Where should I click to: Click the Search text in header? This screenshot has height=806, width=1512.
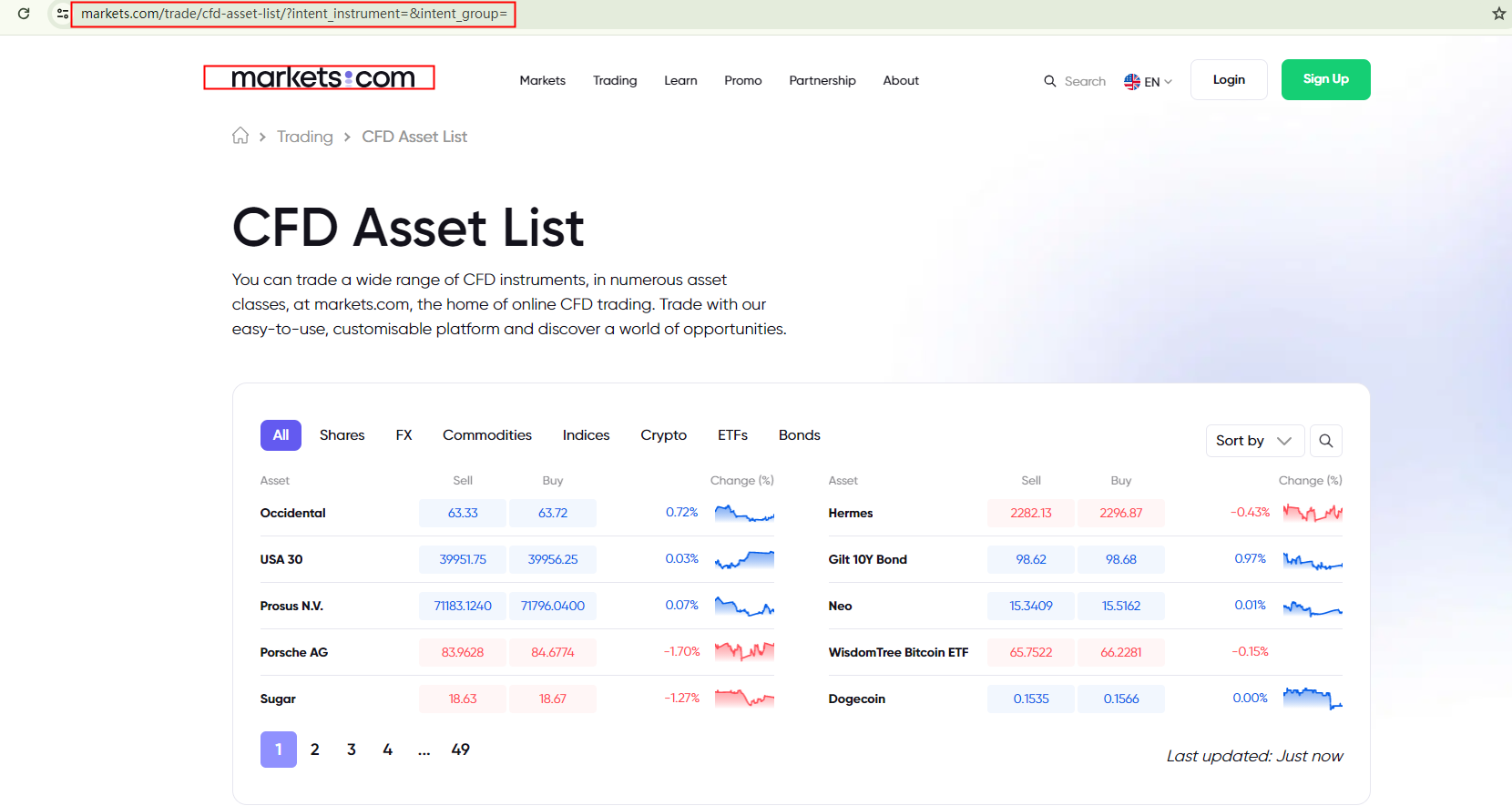pyautogui.click(x=1085, y=81)
